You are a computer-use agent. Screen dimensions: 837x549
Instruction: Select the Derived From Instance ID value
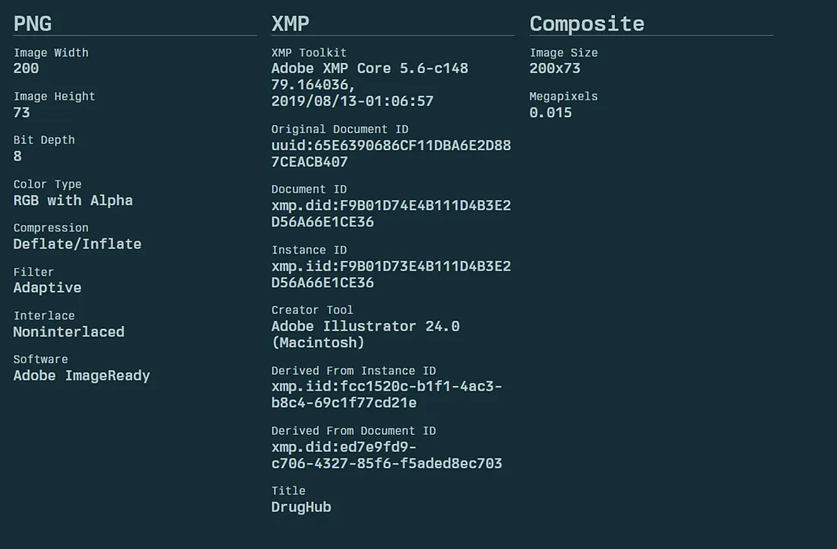[x=386, y=394]
